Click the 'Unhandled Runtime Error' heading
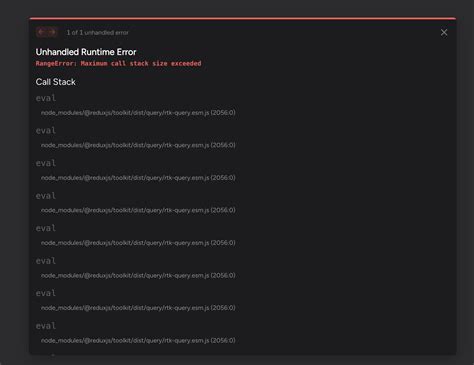The height and width of the screenshot is (365, 474). coord(86,52)
